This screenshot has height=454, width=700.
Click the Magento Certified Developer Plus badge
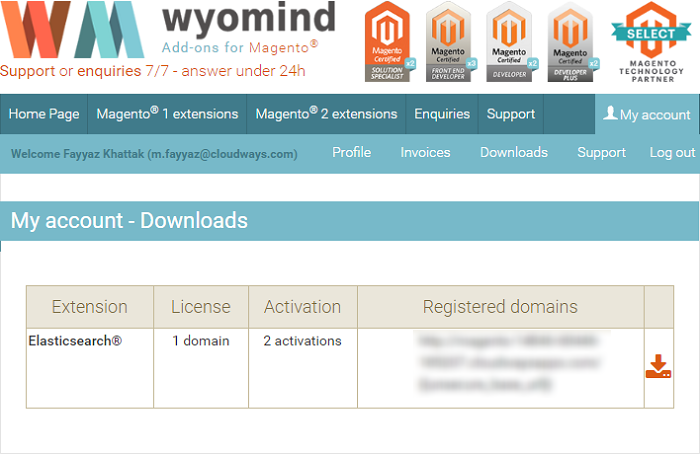tap(573, 42)
